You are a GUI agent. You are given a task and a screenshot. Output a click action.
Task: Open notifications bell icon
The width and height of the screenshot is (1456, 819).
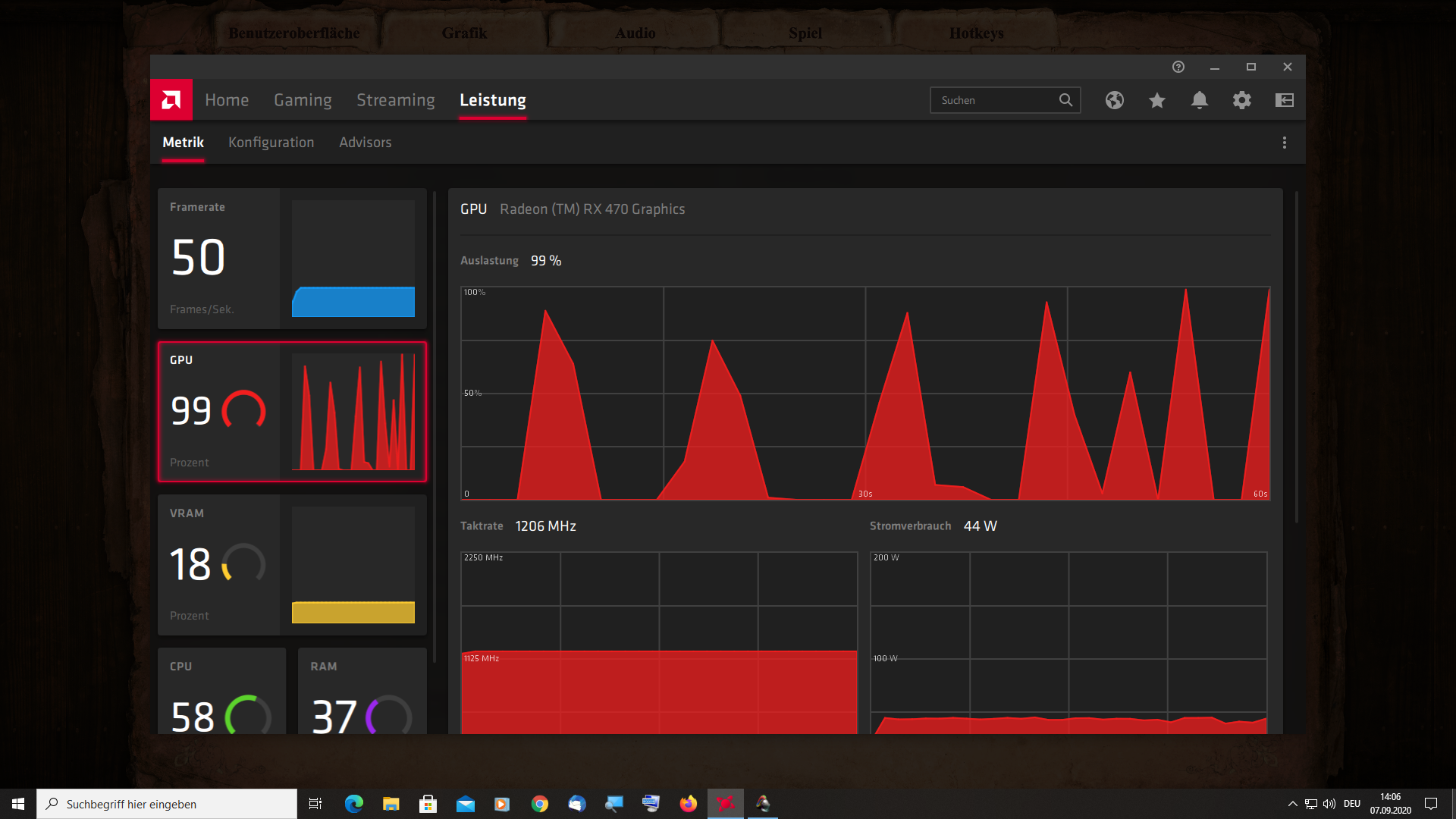(1199, 100)
